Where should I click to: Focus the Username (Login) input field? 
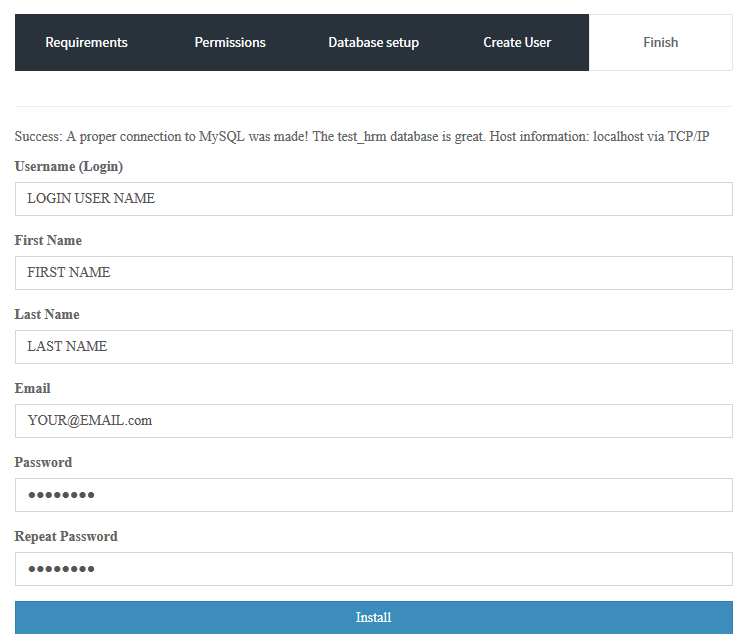pos(374,199)
